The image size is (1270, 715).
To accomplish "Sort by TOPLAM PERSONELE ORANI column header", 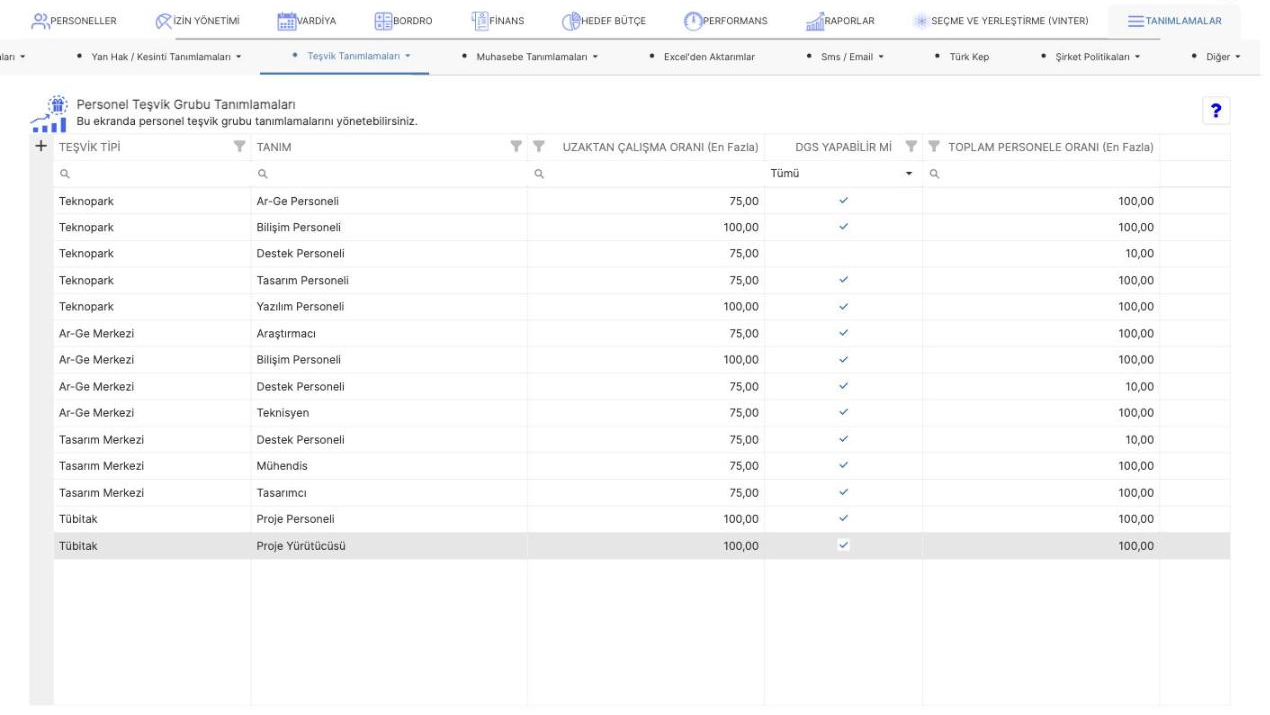I will [x=1051, y=148].
